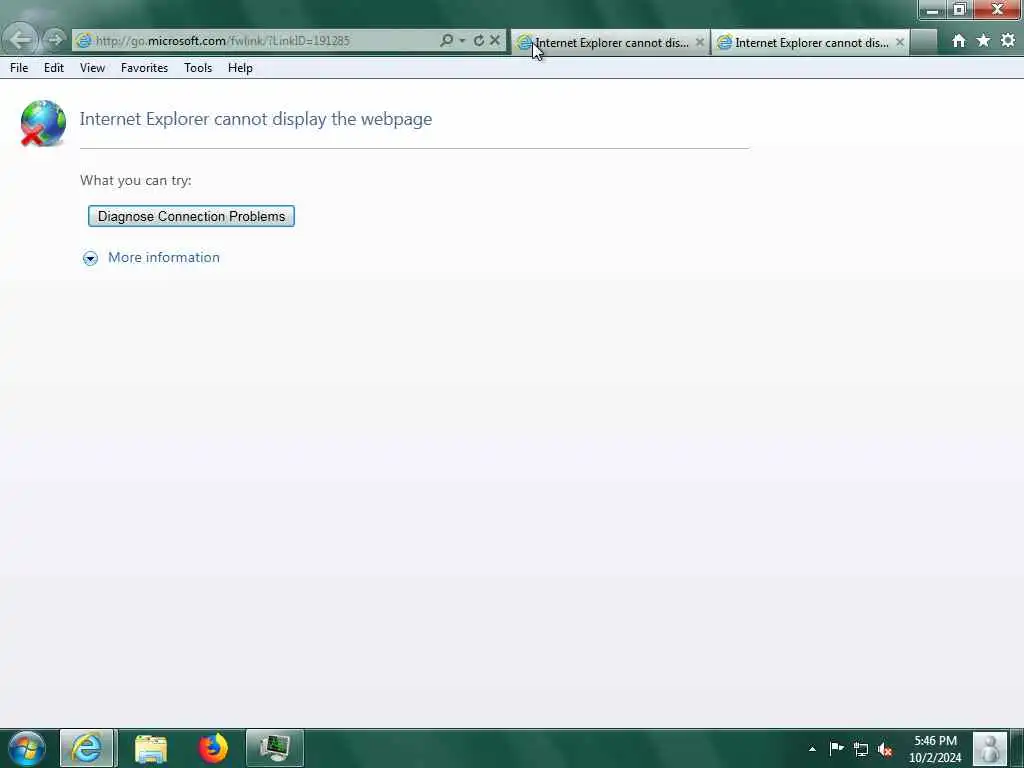This screenshot has width=1024, height=768.
Task: Open the File menu
Action: [19, 68]
